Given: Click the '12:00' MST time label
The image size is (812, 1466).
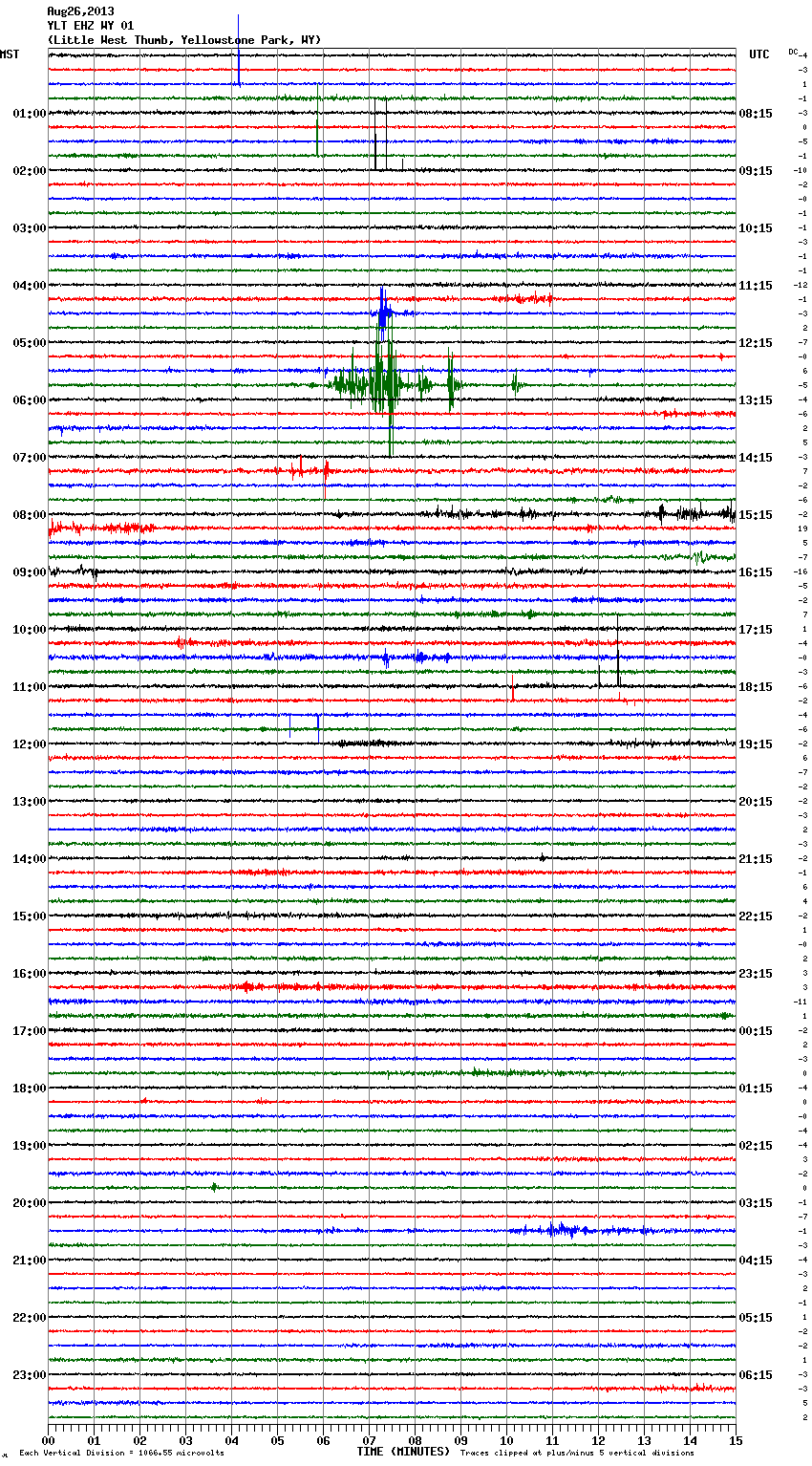Looking at the screenshot, I should pyautogui.click(x=30, y=744).
